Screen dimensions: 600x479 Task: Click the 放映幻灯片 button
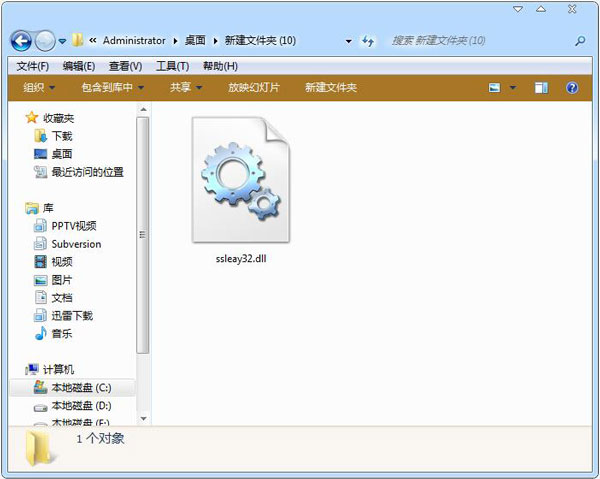[x=254, y=88]
